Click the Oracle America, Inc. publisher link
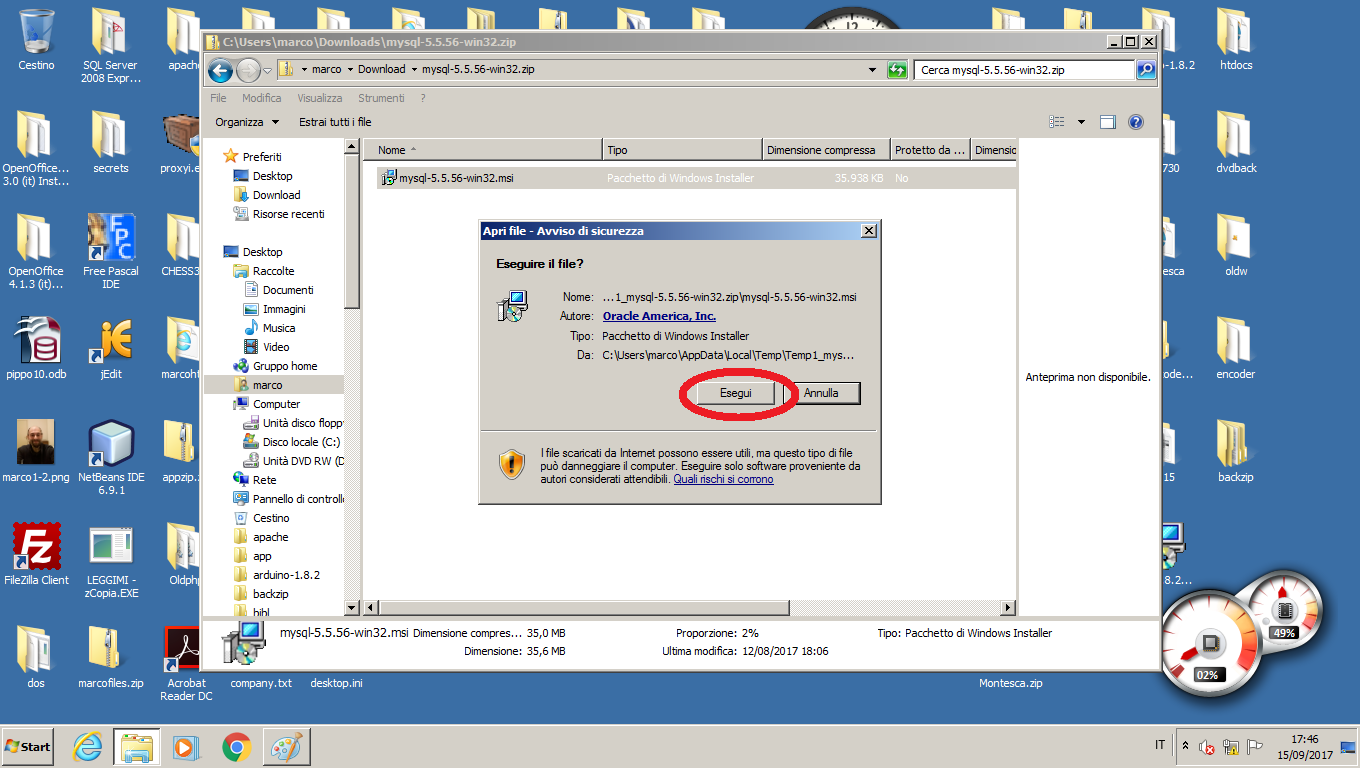1360x768 pixels. 659,316
